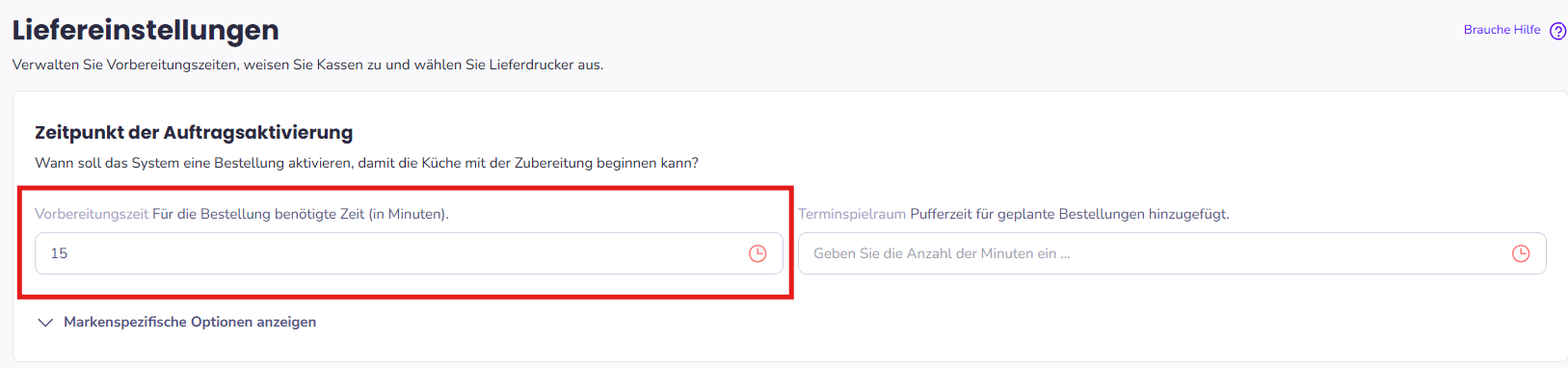Click the question text Wann soll das System
This screenshot has width=1568, height=368.
[x=366, y=163]
